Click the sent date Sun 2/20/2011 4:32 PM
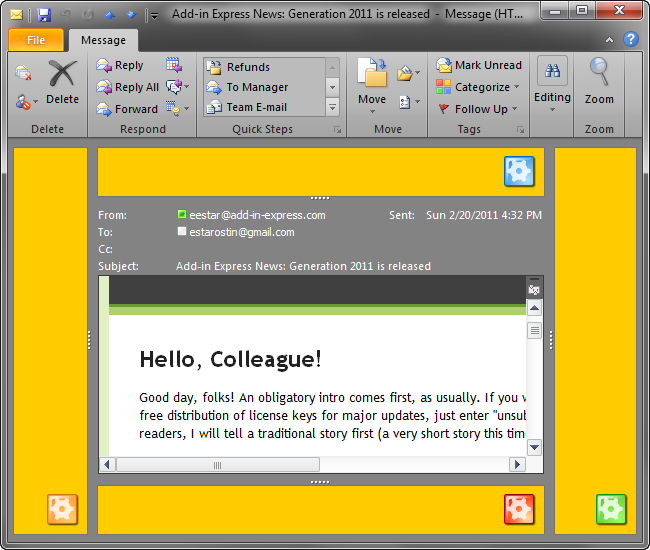Screen dimensions: 650x550 click(484, 215)
